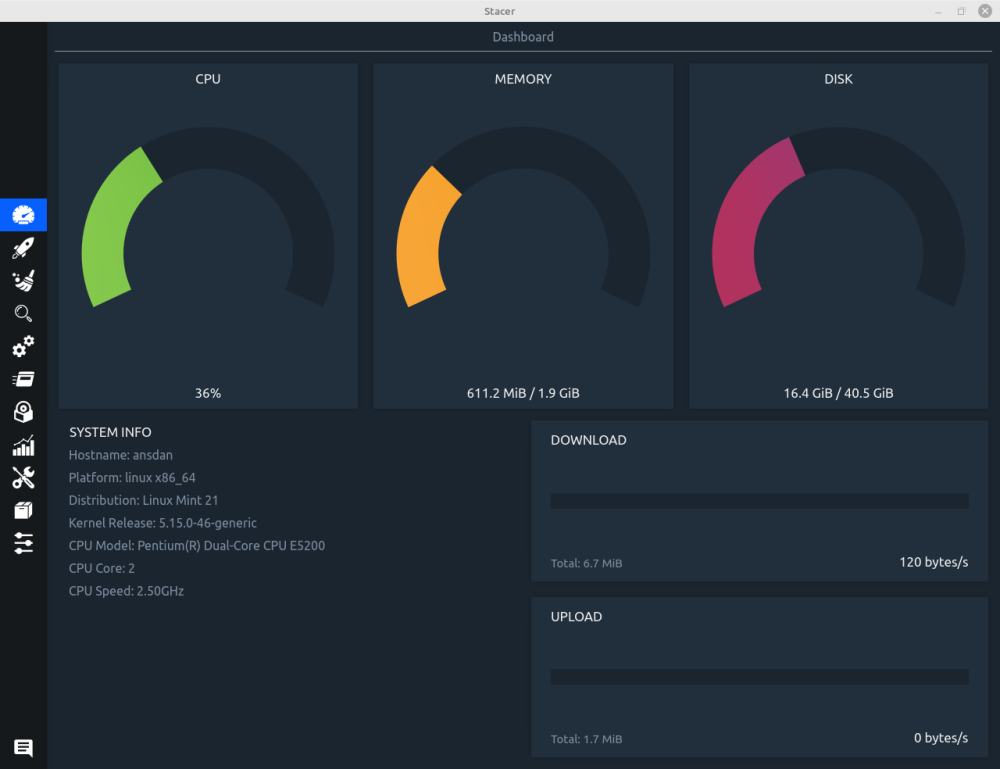Screen dimensions: 1000x769
Task: Open the Uninstaller disk icon
Action: pos(23,412)
